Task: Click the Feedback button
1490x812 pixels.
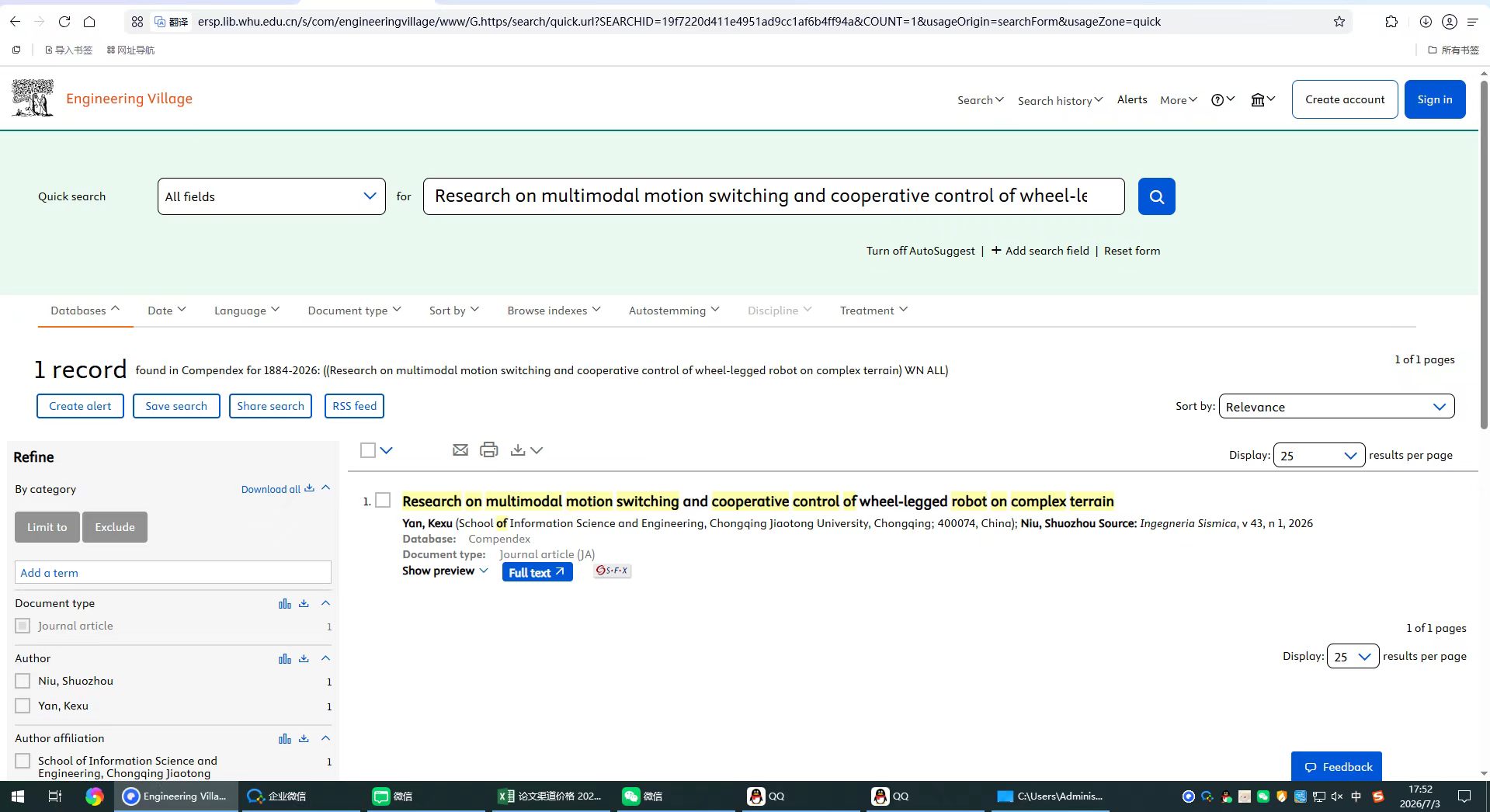Action: [x=1336, y=767]
